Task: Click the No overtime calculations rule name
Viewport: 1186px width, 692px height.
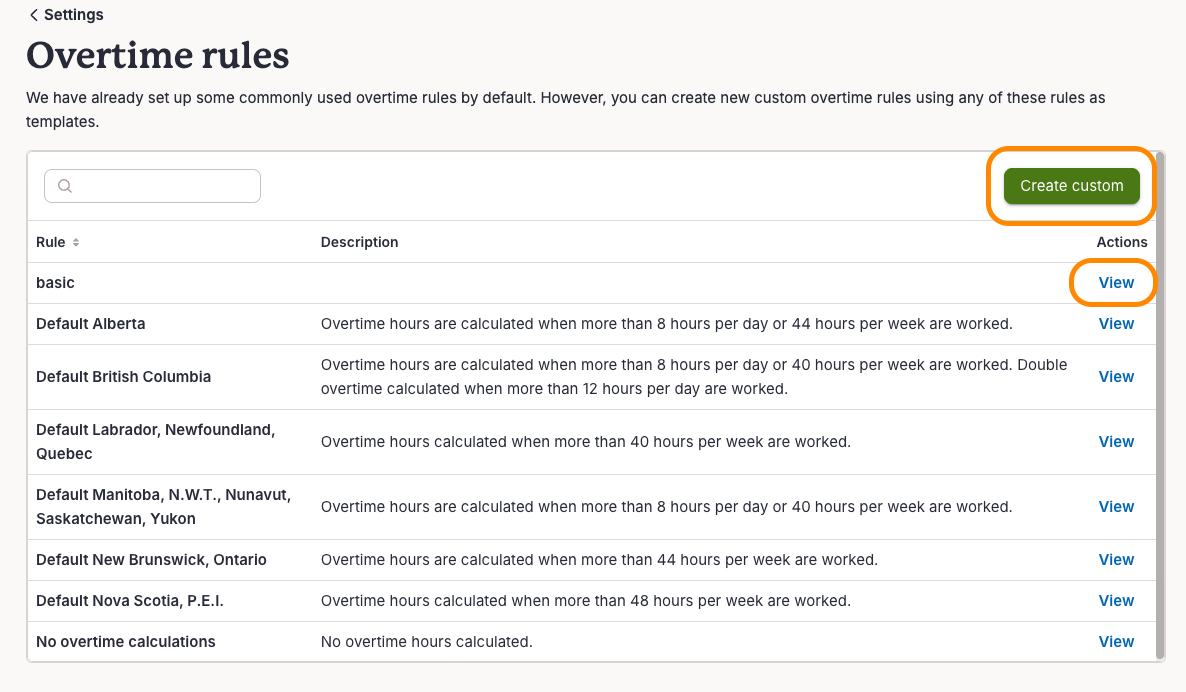Action: 126,641
